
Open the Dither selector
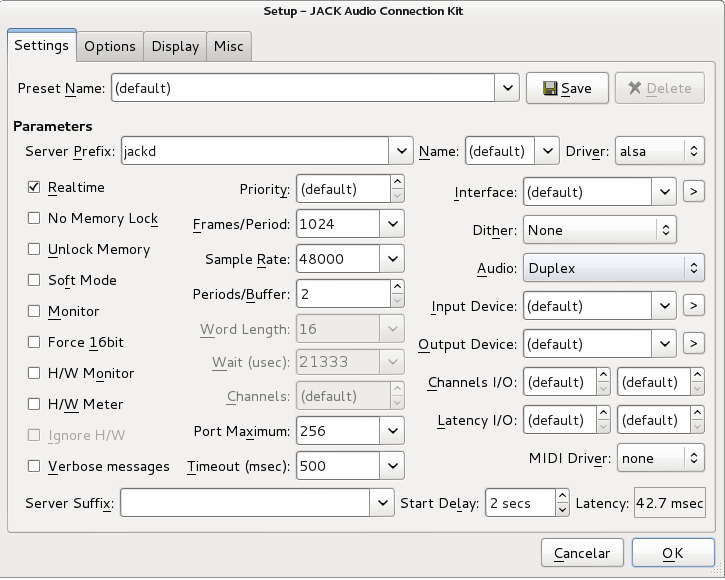coord(600,230)
